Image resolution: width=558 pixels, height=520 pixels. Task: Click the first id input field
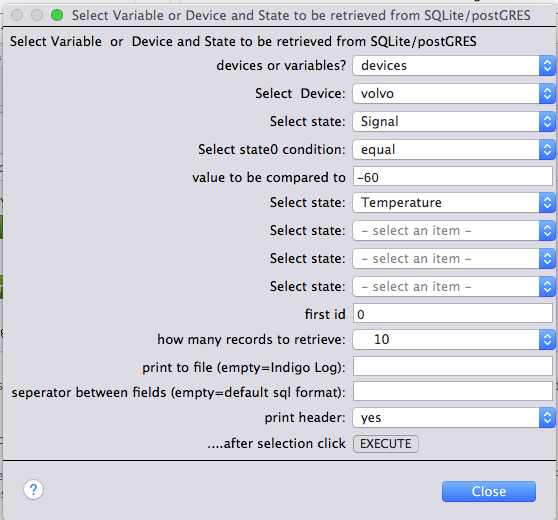(x=453, y=313)
